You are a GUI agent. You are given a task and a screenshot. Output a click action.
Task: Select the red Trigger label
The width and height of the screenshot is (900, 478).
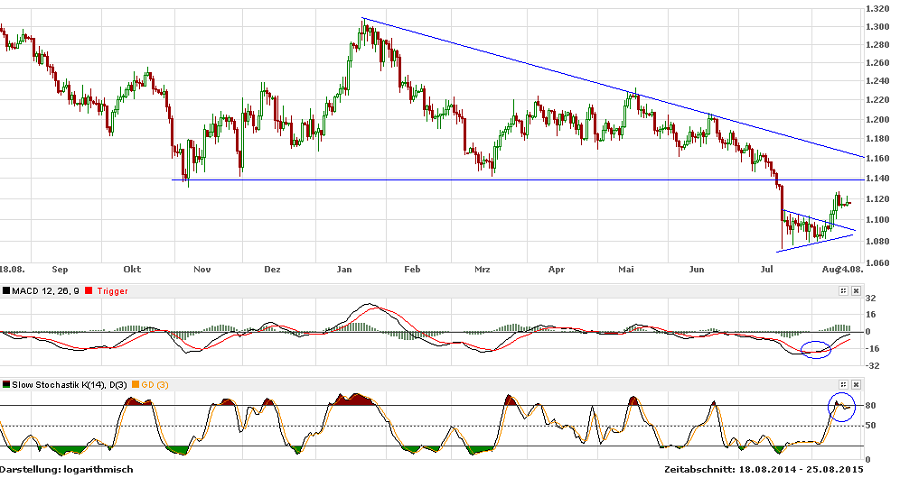115,291
